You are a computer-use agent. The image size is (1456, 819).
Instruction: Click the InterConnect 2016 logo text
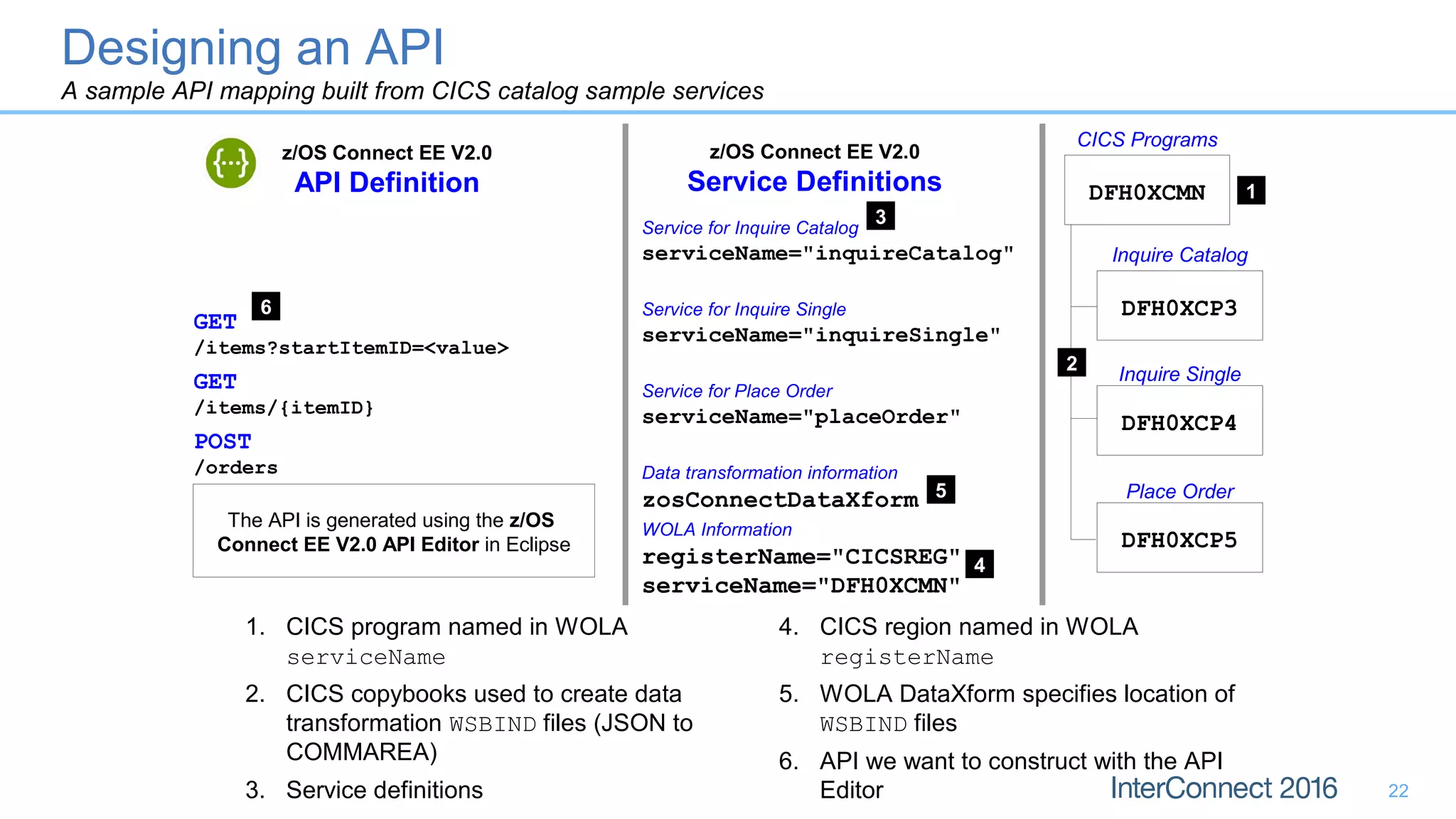(x=1224, y=788)
